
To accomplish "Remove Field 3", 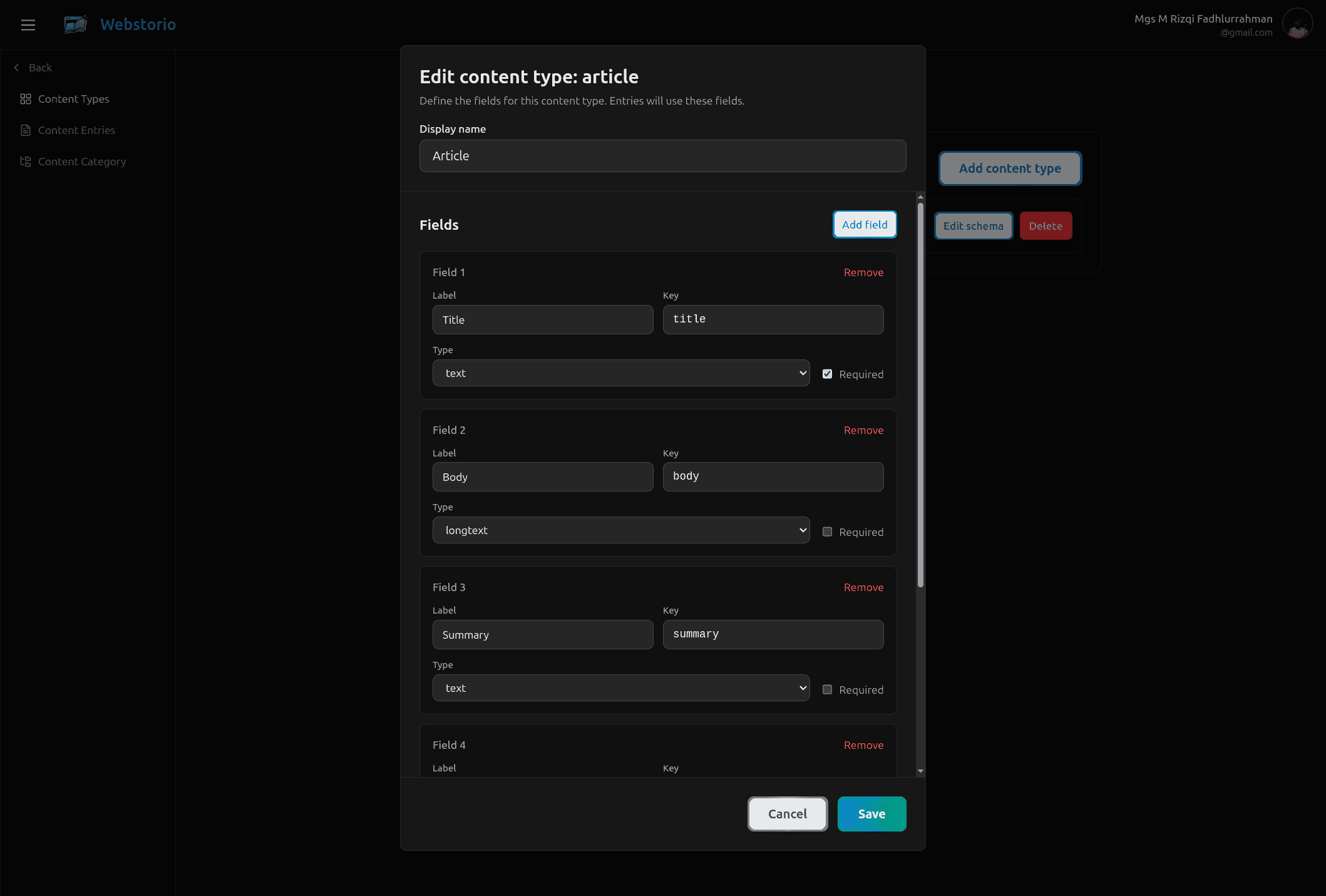I will click(863, 587).
